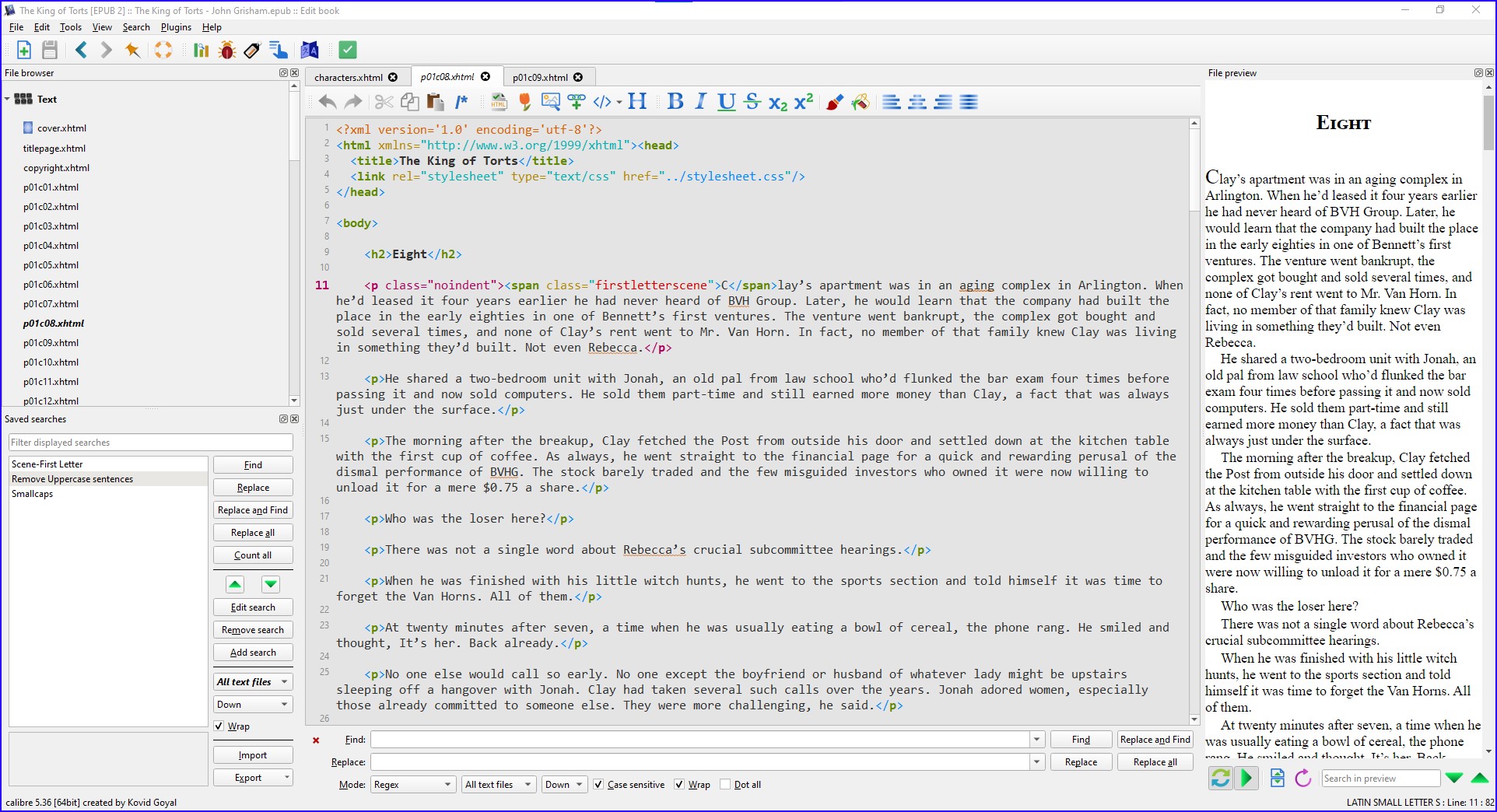Click Add search button
The height and width of the screenshot is (812, 1497).
(253, 653)
